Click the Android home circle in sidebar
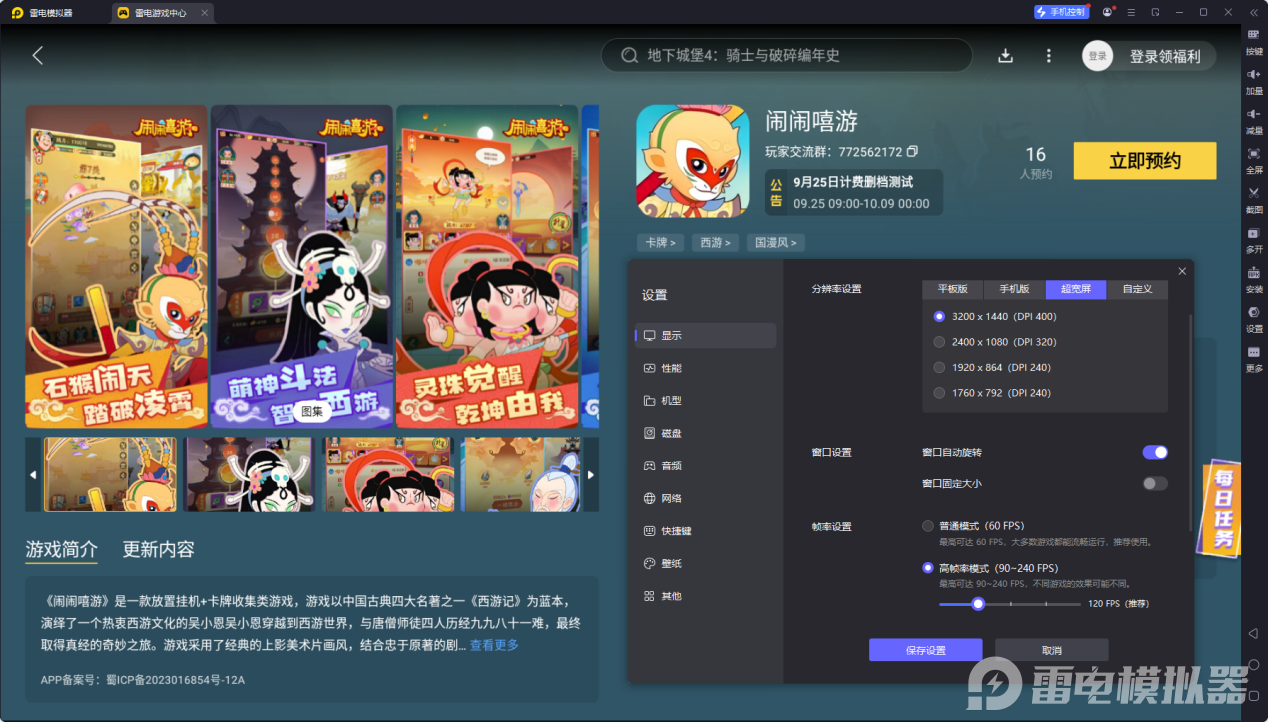Viewport: 1268px width, 722px height. [1254, 665]
